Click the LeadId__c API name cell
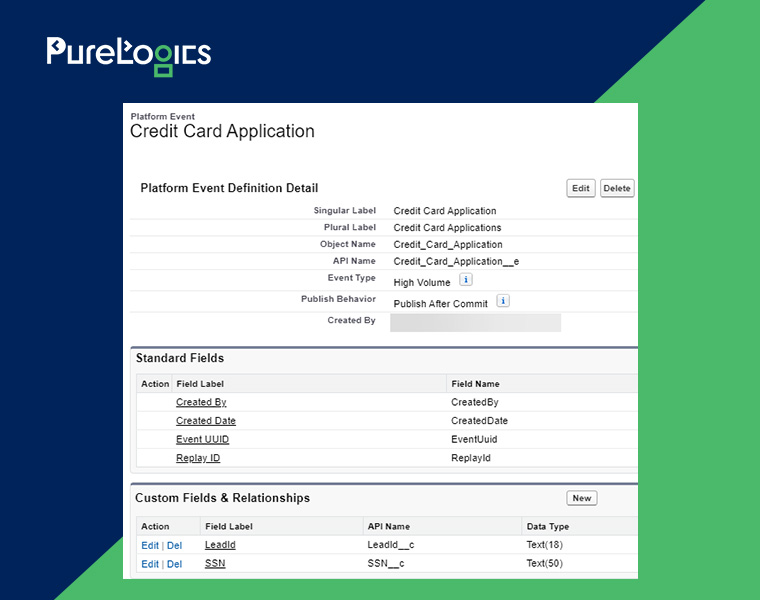Viewport: 760px width, 600px height. pos(391,545)
